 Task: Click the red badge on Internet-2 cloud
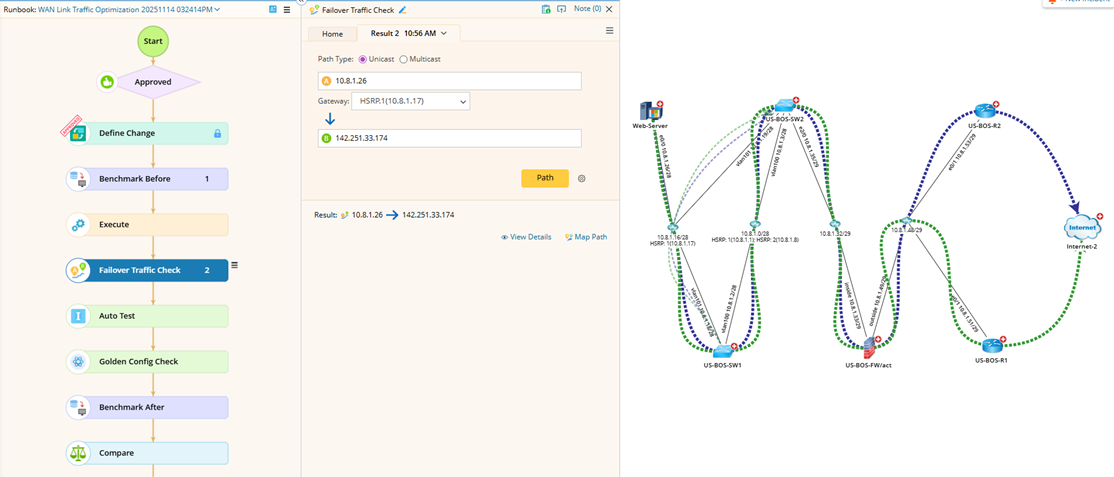point(1100,216)
